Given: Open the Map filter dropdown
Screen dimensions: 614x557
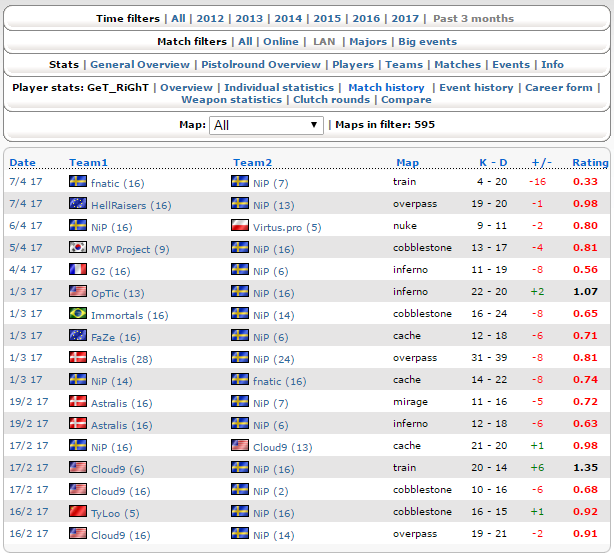Looking at the screenshot, I should click(x=266, y=125).
